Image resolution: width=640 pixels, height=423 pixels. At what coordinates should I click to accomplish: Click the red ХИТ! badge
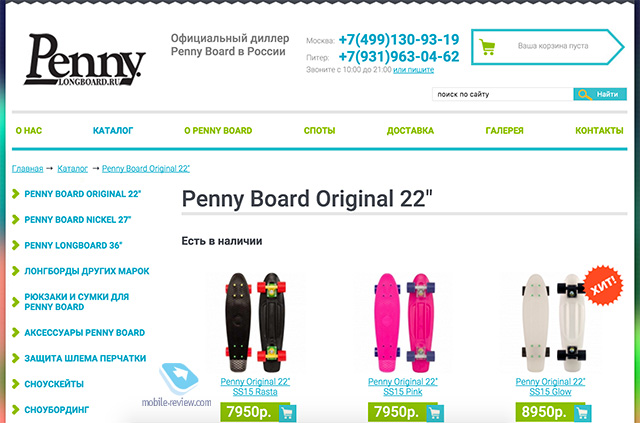tap(603, 285)
